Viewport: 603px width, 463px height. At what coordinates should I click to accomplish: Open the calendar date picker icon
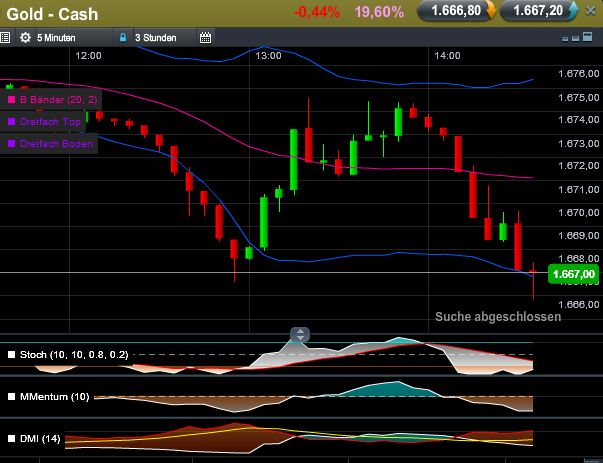pyautogui.click(x=205, y=38)
